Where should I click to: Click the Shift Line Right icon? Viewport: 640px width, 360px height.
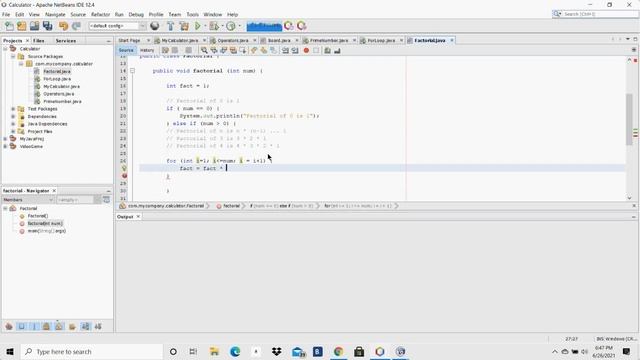tap(295, 51)
